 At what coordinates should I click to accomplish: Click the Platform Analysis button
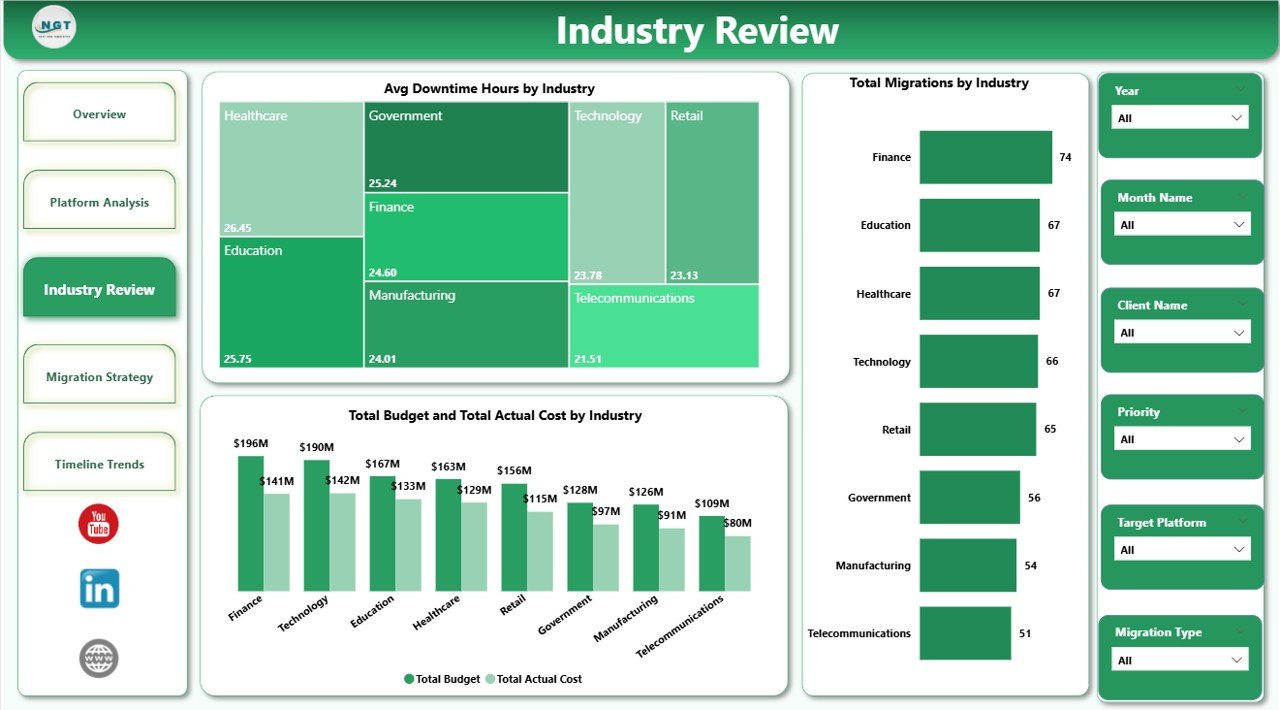pos(98,200)
